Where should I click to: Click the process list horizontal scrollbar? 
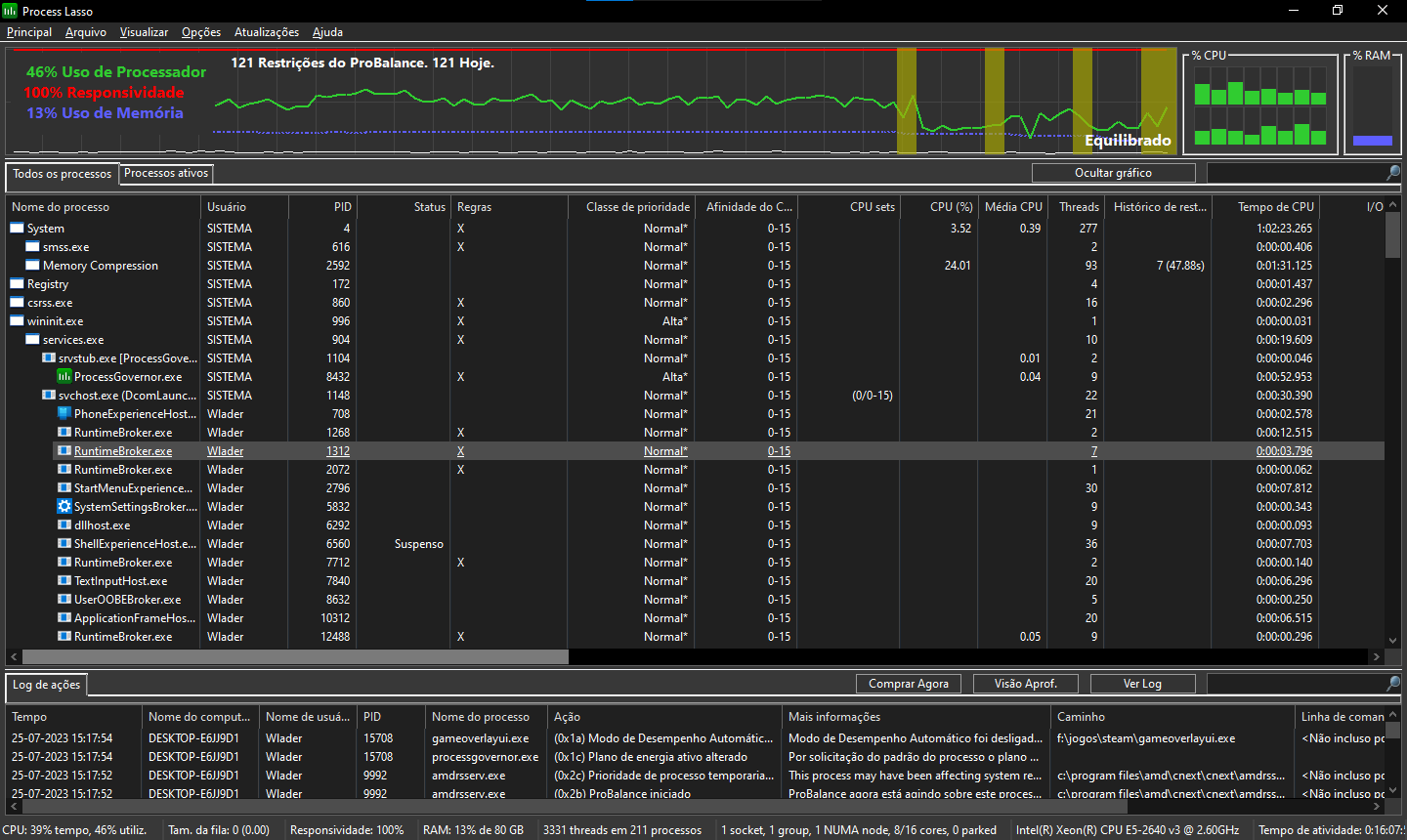tap(295, 656)
